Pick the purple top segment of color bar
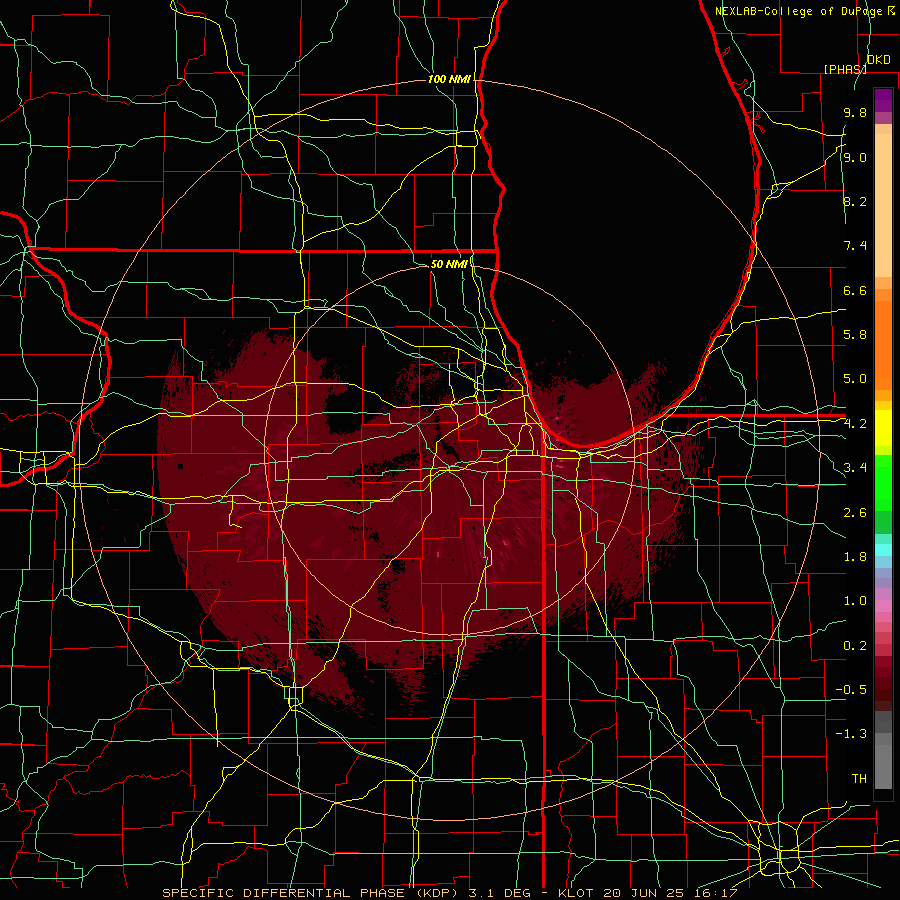The width and height of the screenshot is (900, 900). [x=883, y=100]
